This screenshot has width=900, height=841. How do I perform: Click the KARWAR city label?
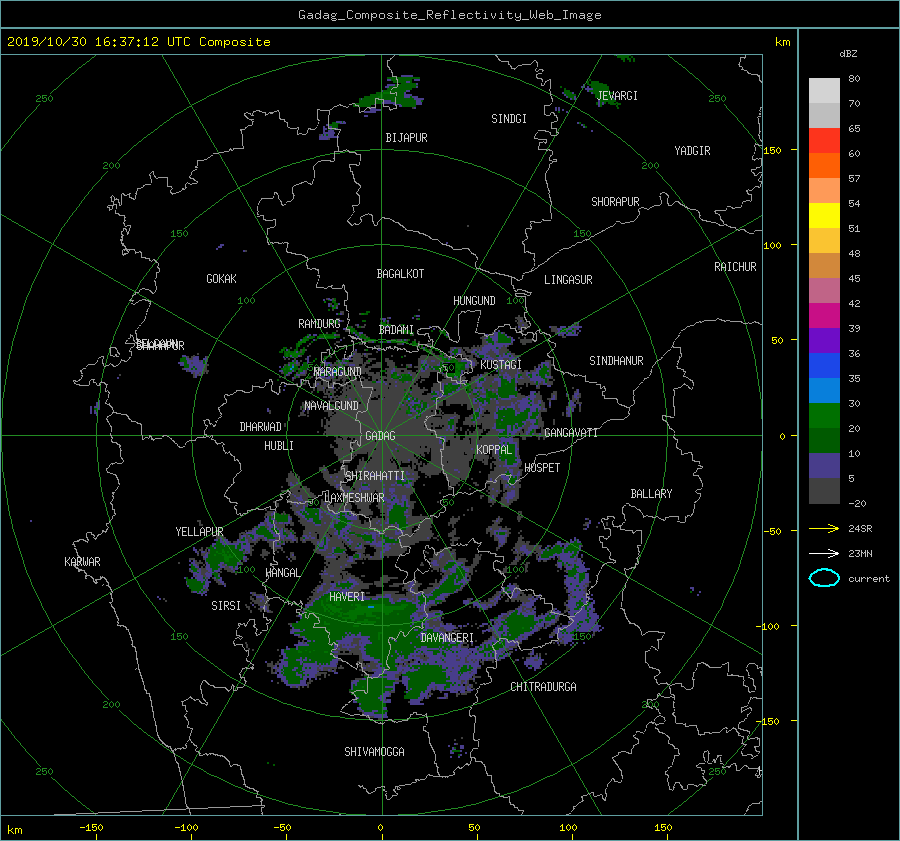point(82,562)
